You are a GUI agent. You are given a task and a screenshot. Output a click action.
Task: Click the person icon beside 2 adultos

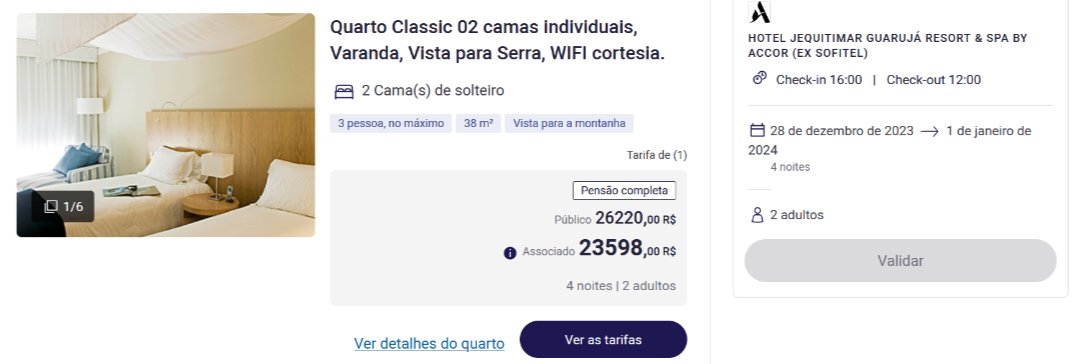coord(757,215)
